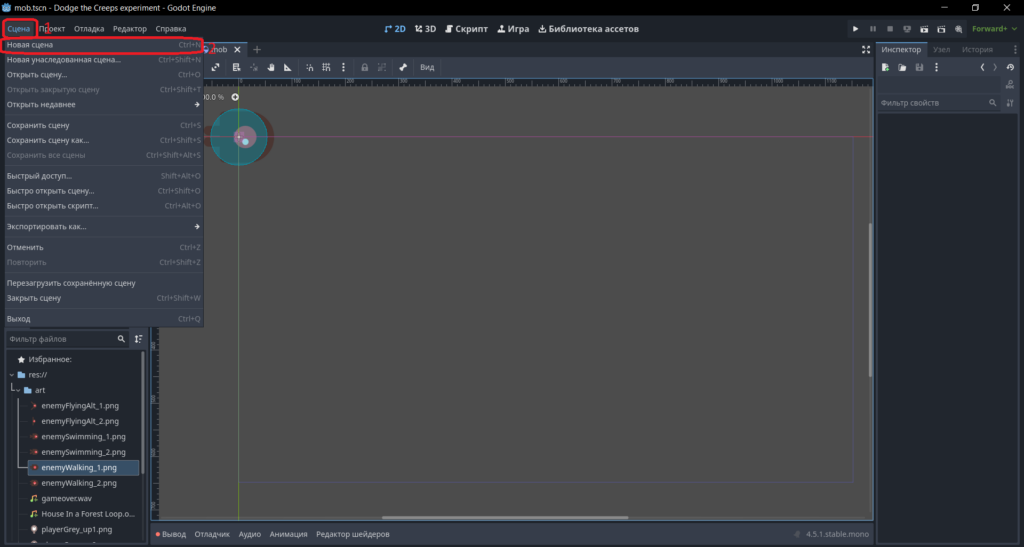
Task: Run the current scene icon
Action: point(924,29)
